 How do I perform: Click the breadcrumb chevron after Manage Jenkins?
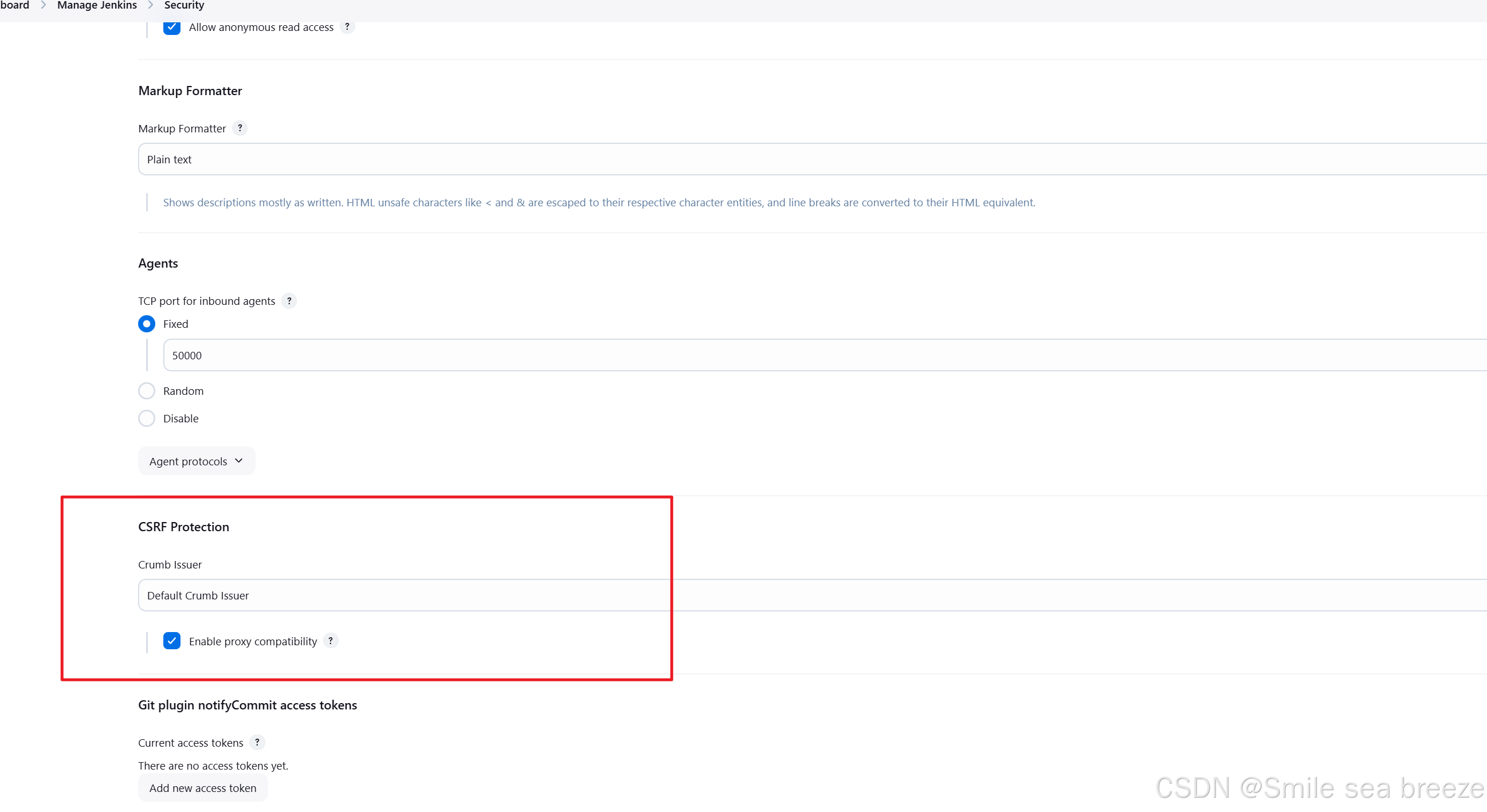[x=150, y=5]
